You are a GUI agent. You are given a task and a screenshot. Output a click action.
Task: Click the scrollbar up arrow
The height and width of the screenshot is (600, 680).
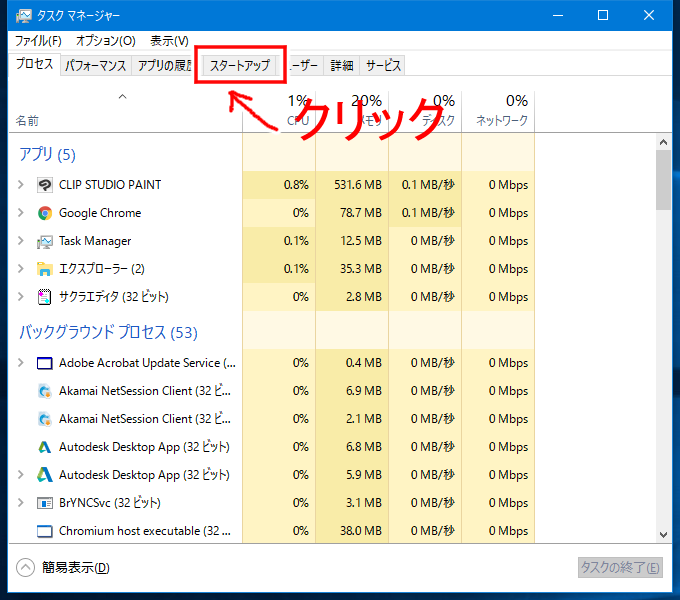663,142
